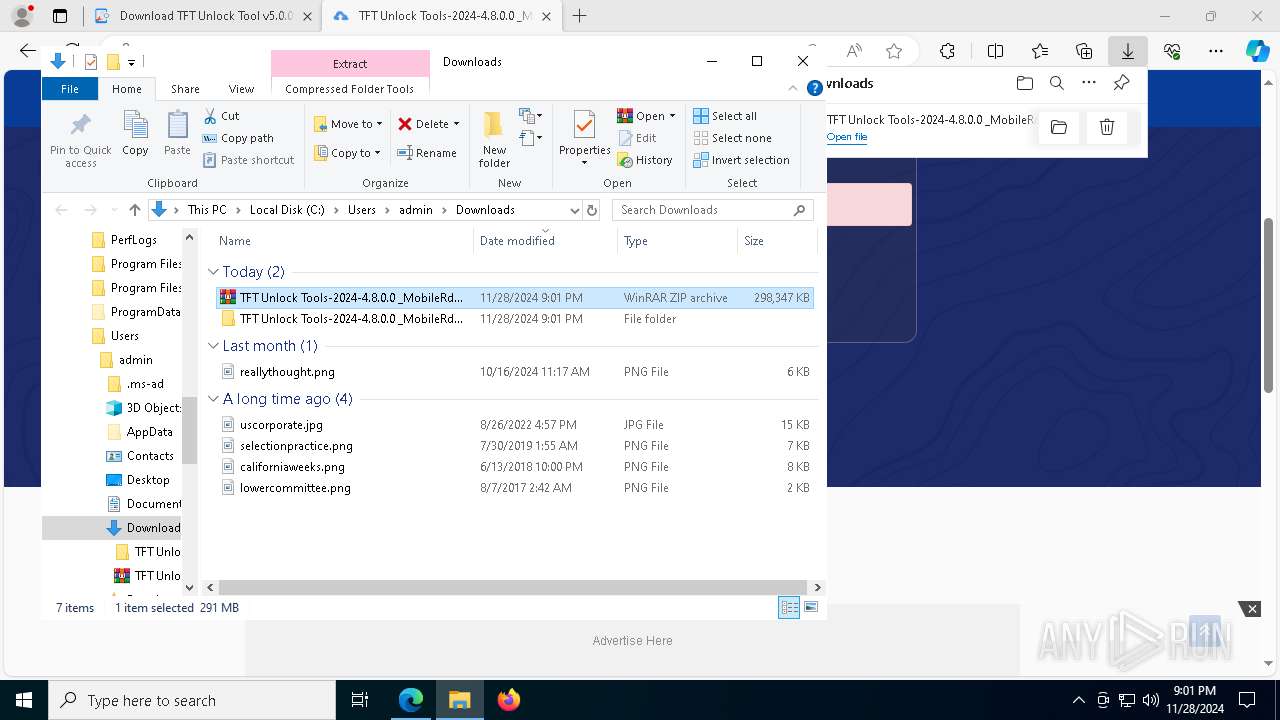Pin the Edge downloads panel
The width and height of the screenshot is (1280, 720).
pyautogui.click(x=1121, y=83)
